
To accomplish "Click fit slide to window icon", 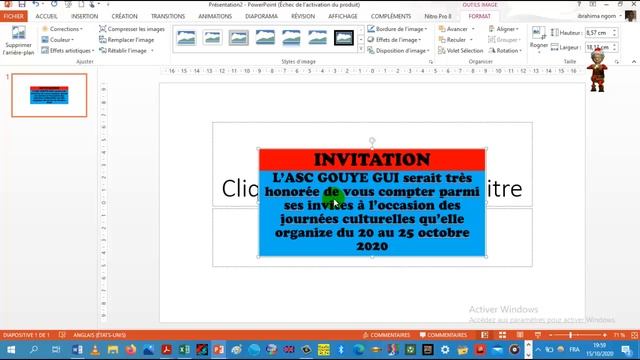I will (634, 335).
